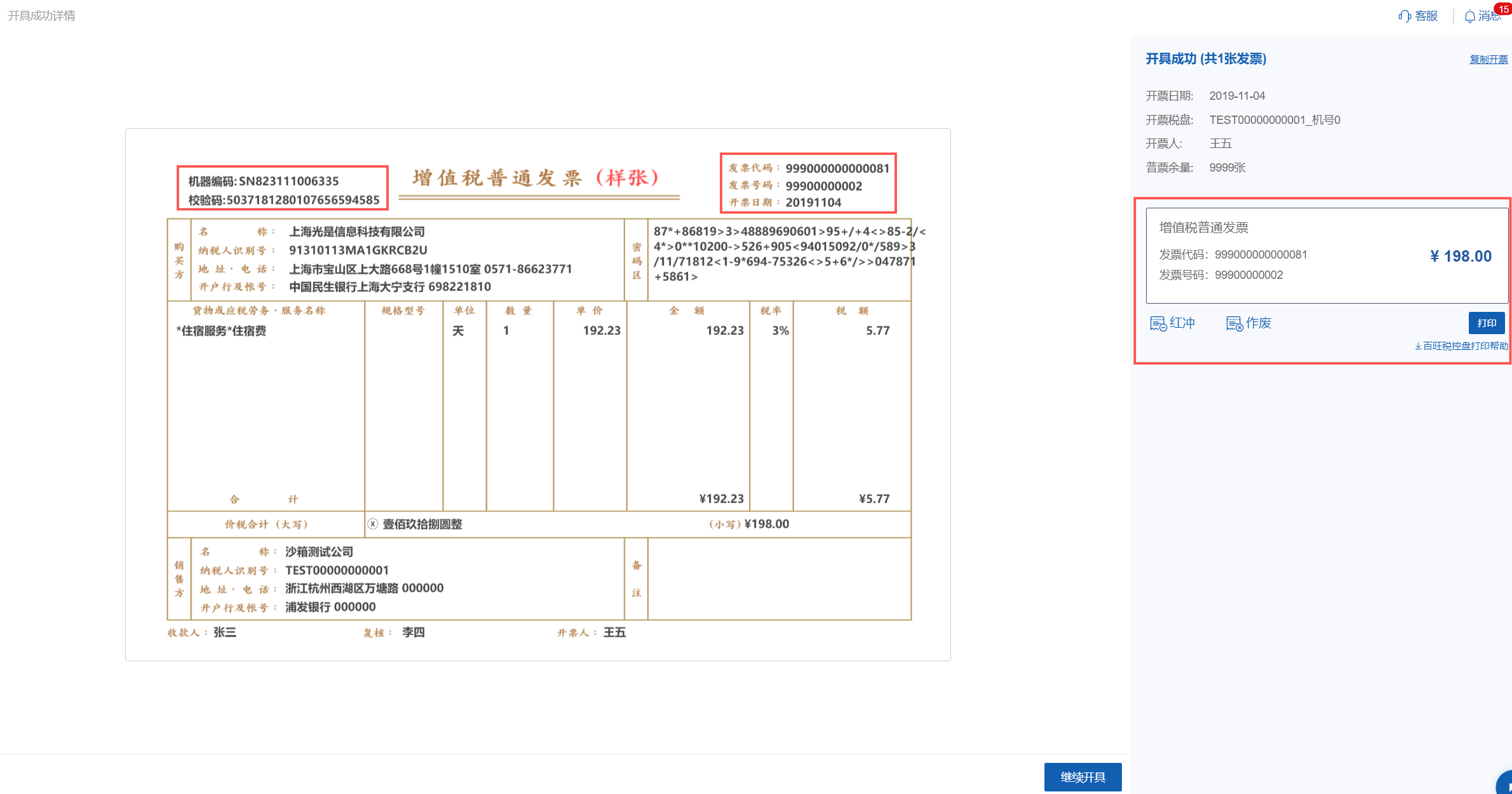1512x794 pixels.
Task: Click the 作废 text label
Action: click(x=1259, y=323)
